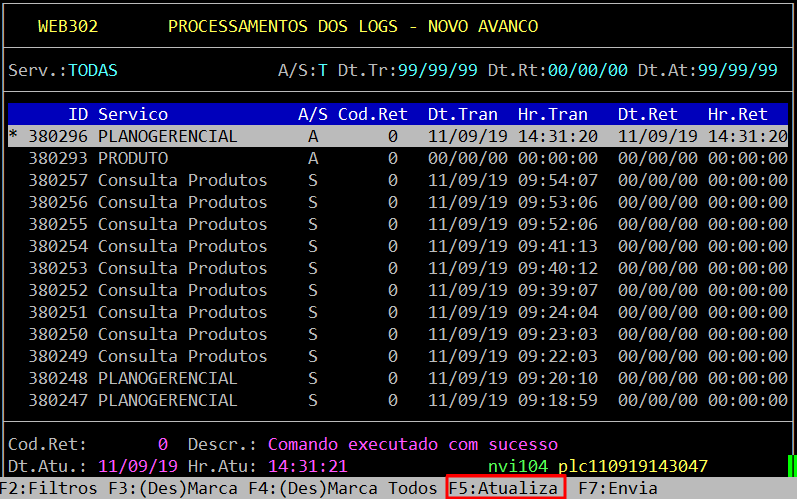Click F7:Envia to send

click(618, 488)
